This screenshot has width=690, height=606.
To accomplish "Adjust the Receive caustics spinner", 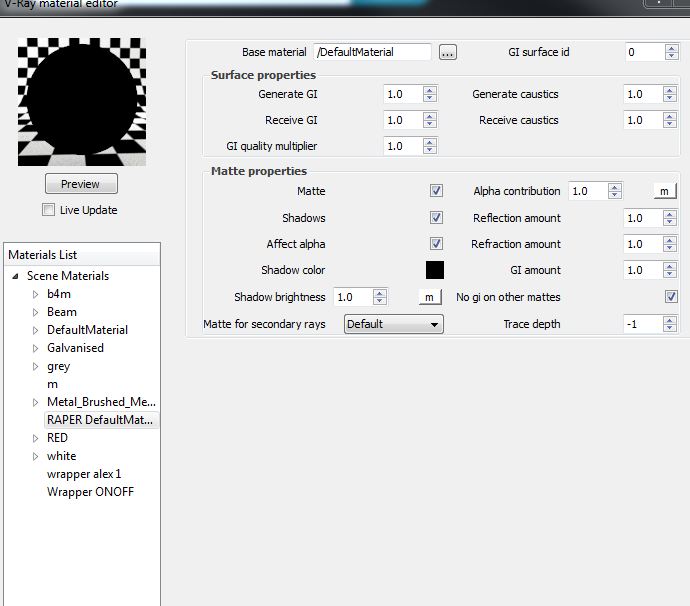I will tap(670, 120).
